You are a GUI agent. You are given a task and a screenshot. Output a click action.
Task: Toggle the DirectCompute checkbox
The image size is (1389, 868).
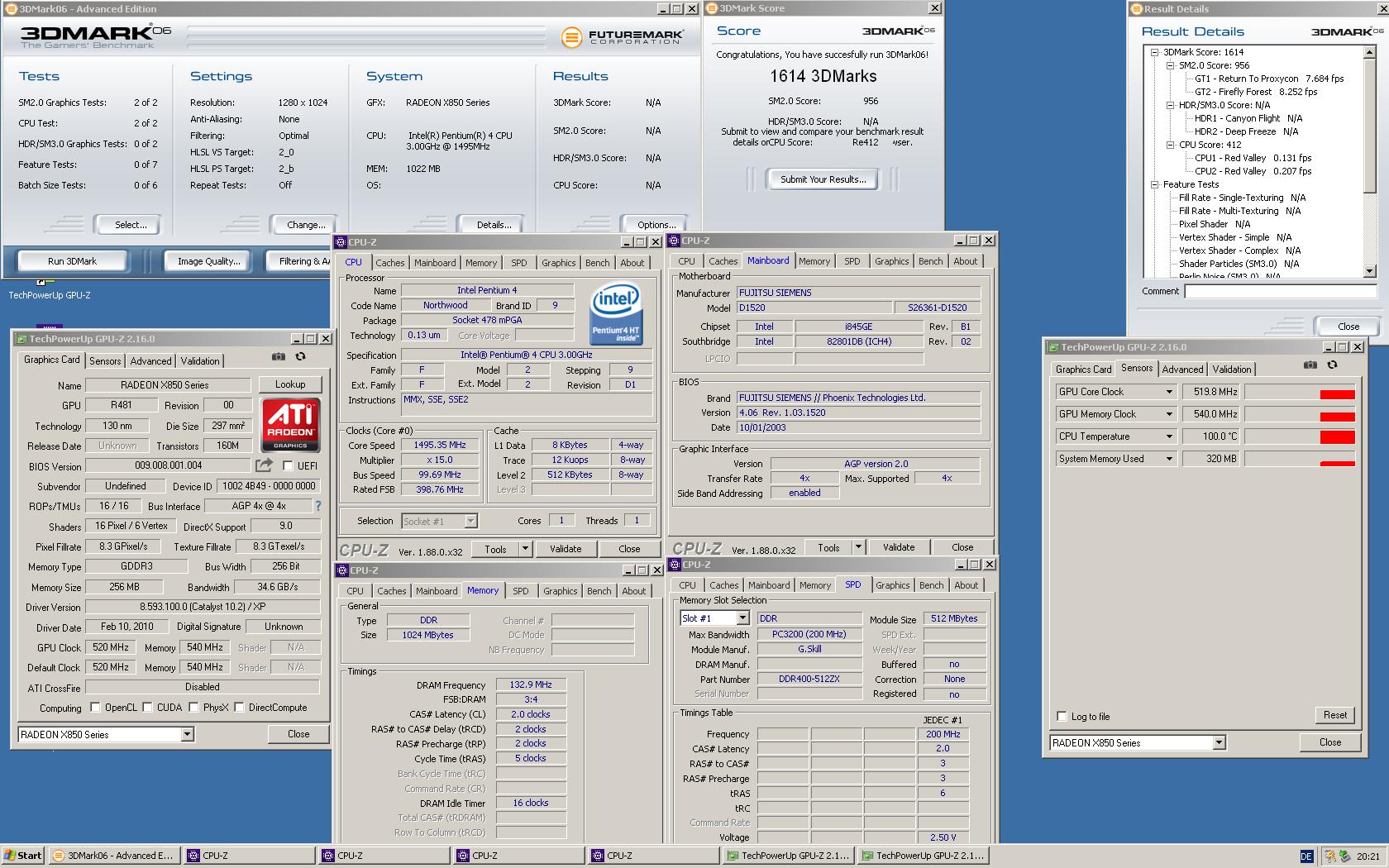coord(239,708)
